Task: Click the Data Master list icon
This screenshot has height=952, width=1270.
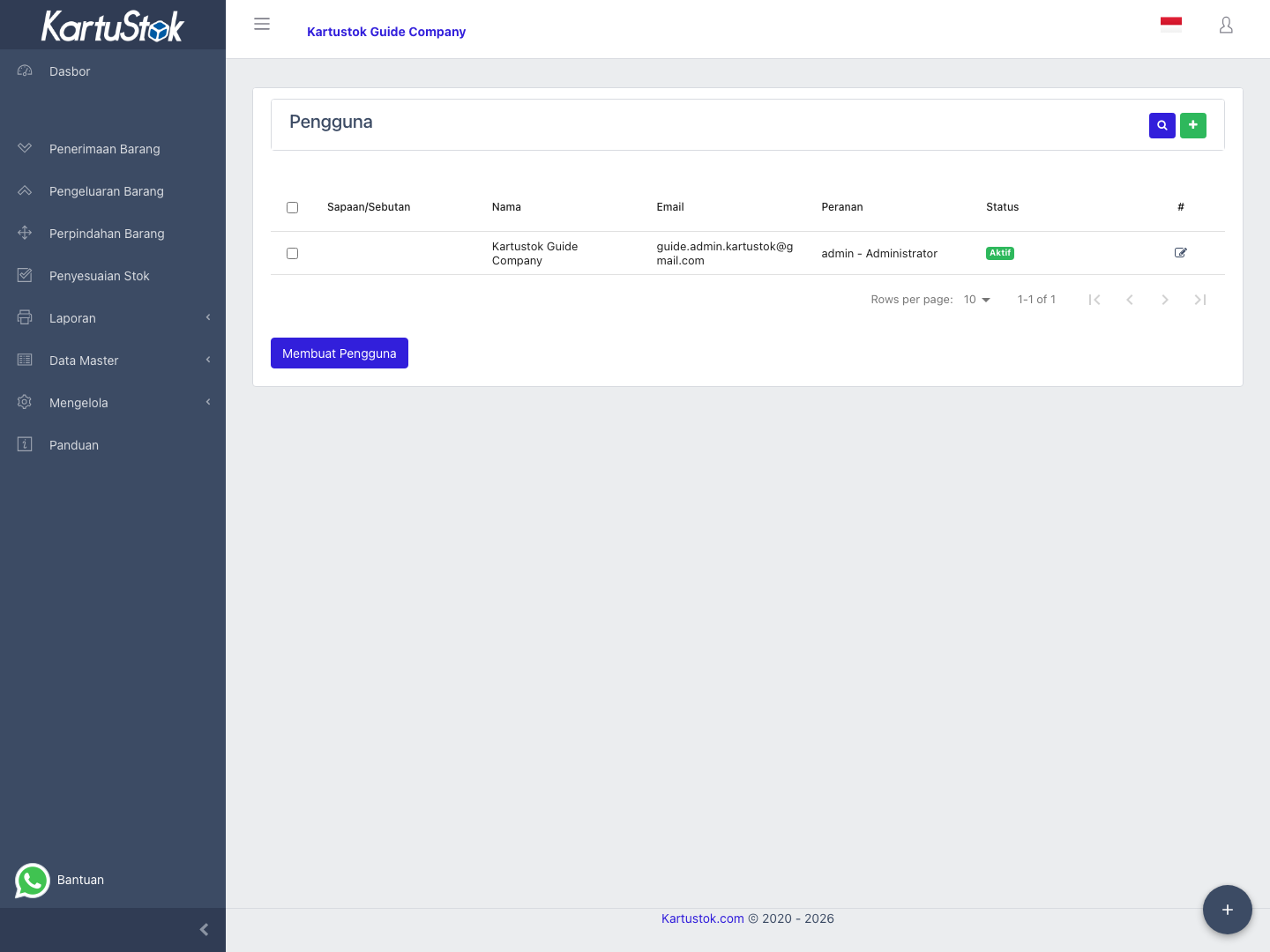Action: pyautogui.click(x=25, y=360)
